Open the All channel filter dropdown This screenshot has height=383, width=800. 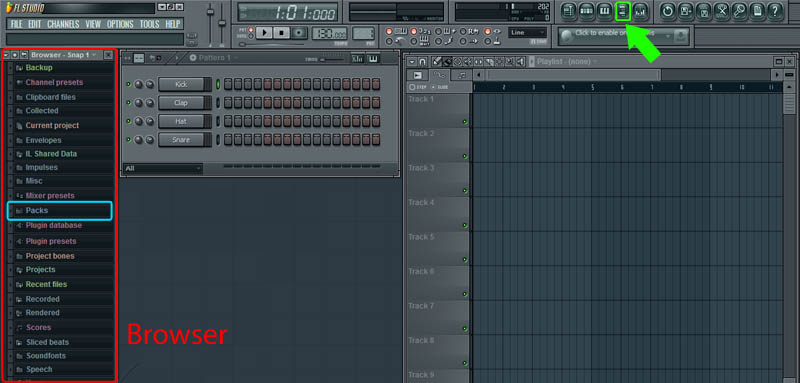tap(163, 168)
